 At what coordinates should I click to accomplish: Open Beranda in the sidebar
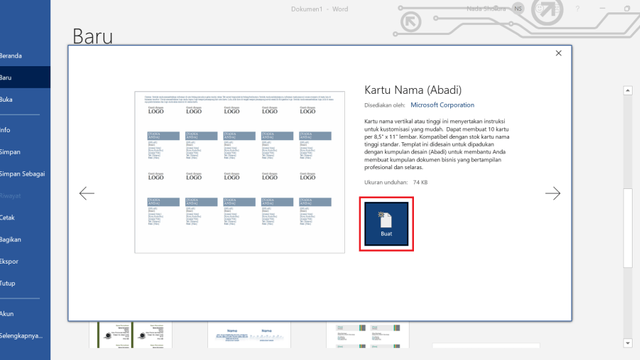25,56
